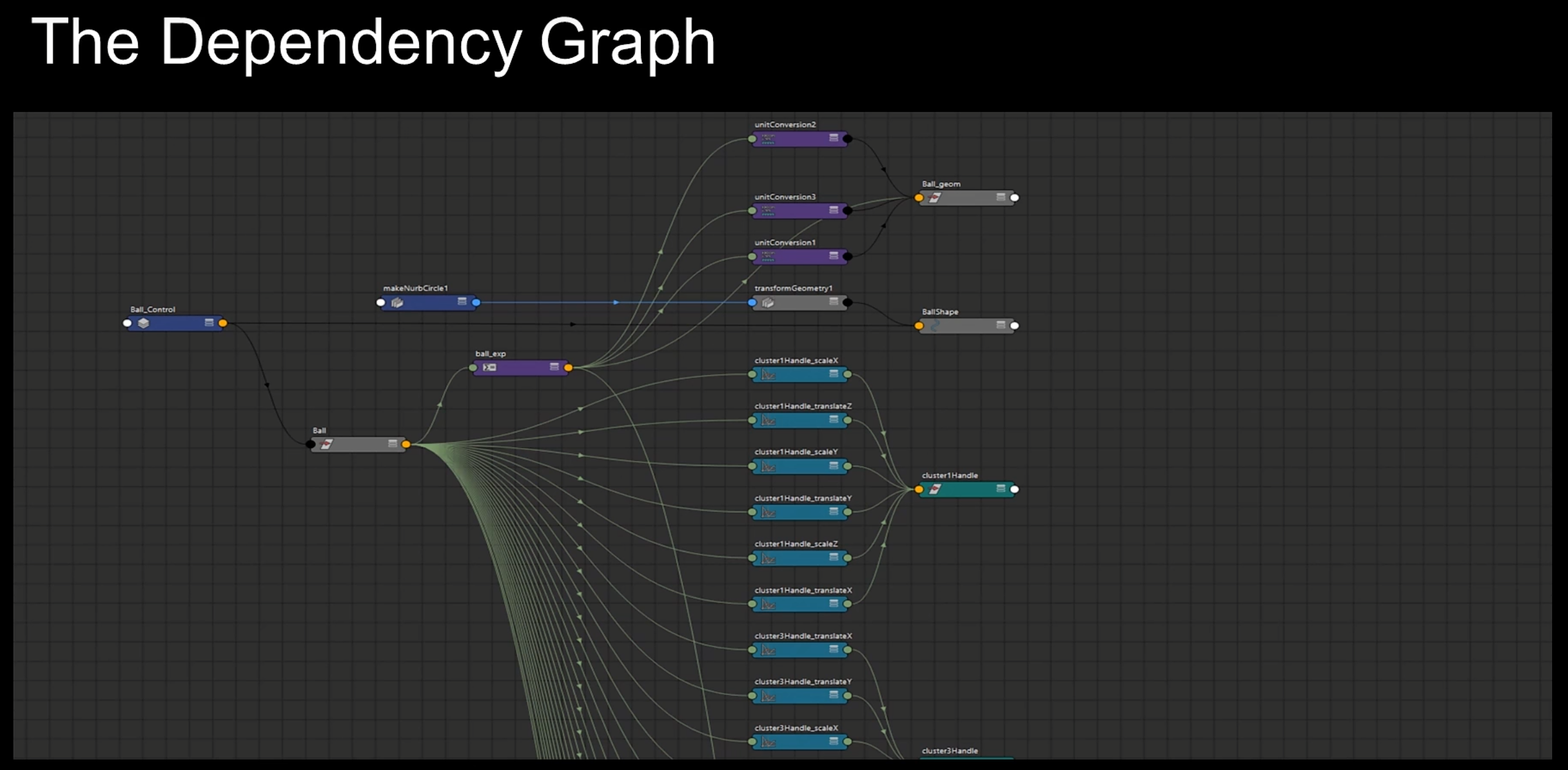Click the cluster1Handle_scaleX anim curve icon

(x=768, y=375)
